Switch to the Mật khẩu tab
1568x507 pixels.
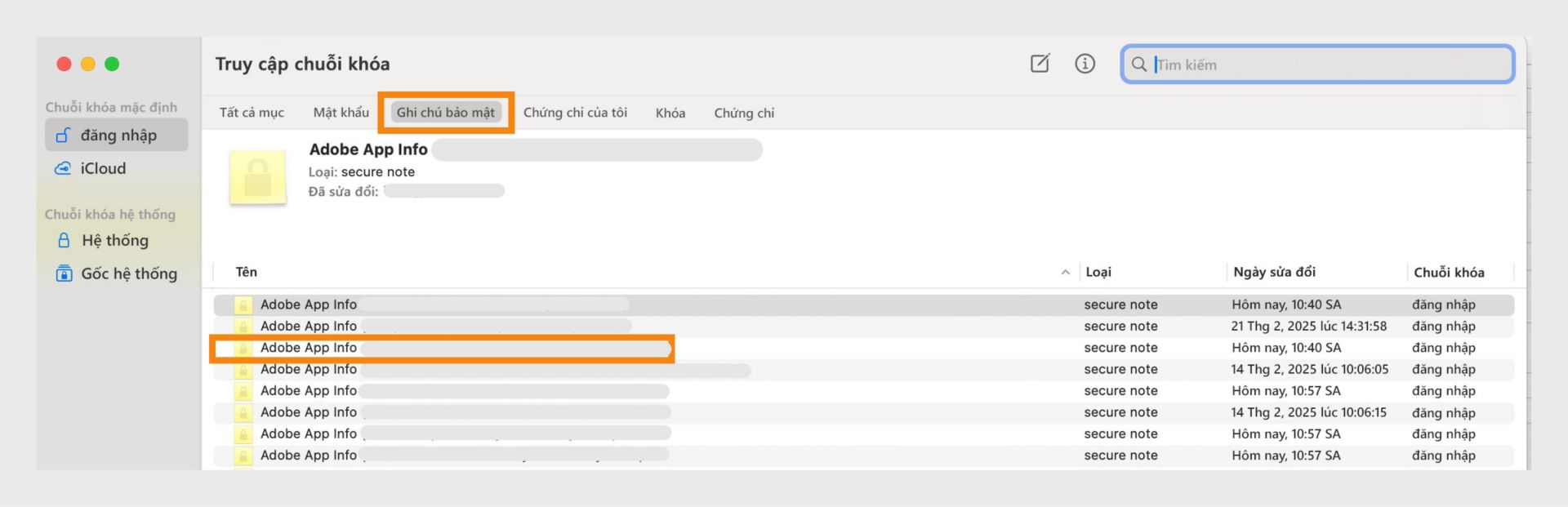[x=341, y=113]
